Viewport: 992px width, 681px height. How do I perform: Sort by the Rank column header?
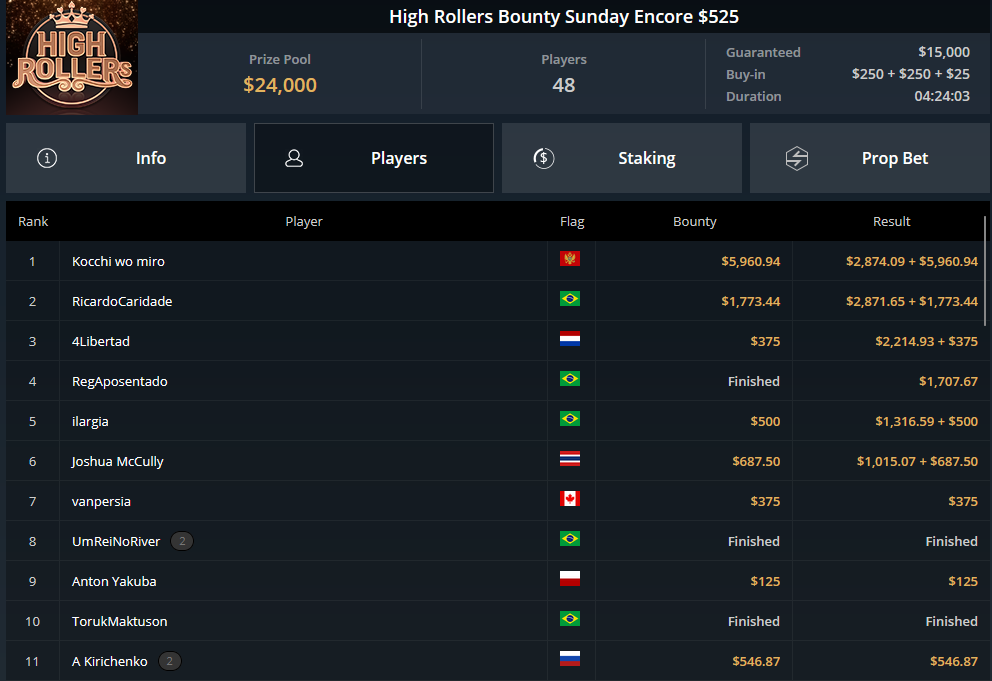[33, 222]
